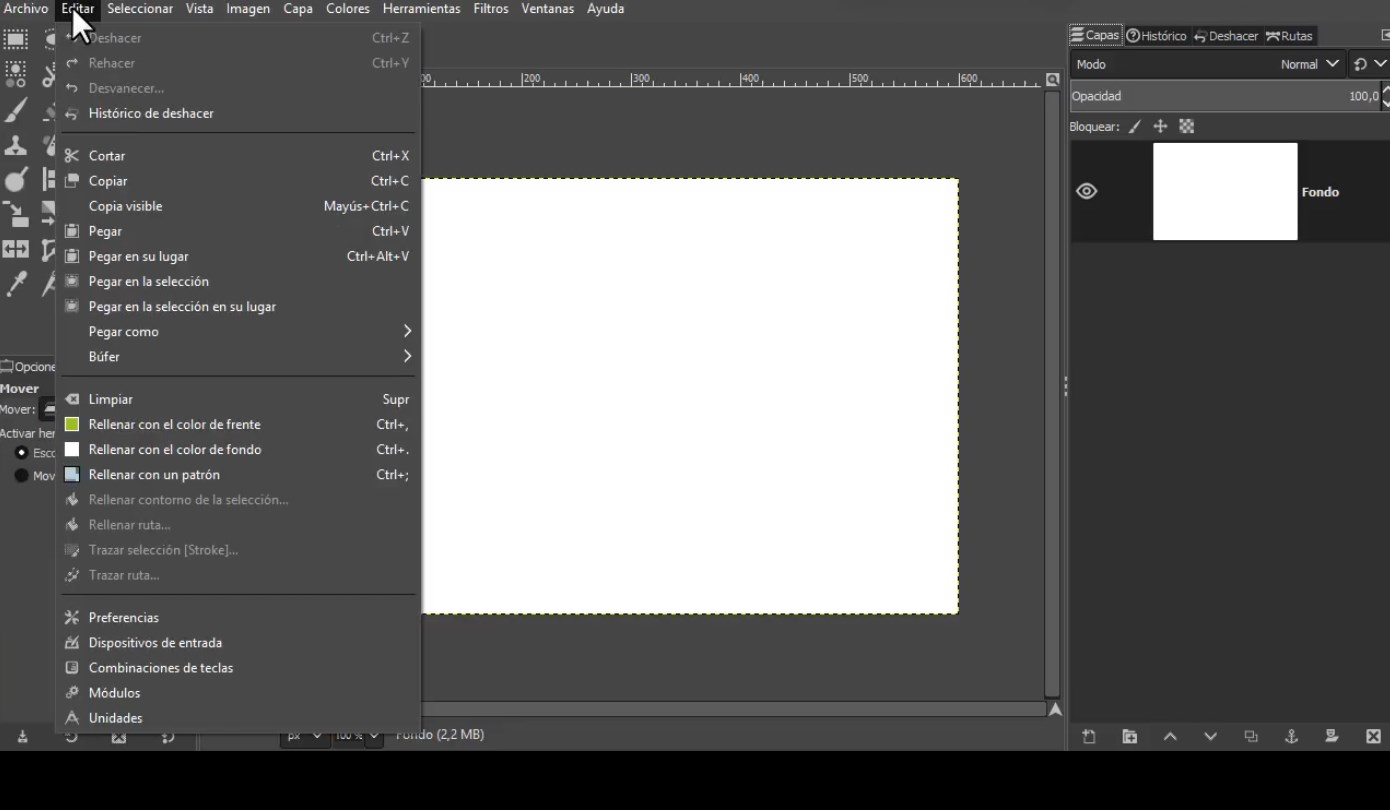Click the canvas horizontal scrollbar
1390x810 pixels.
pos(733,709)
